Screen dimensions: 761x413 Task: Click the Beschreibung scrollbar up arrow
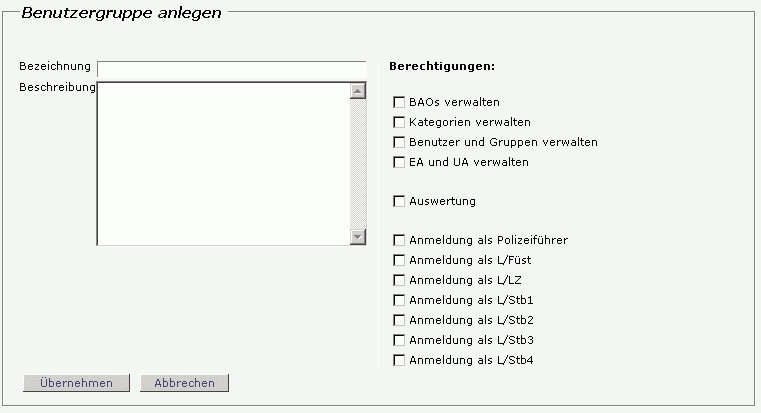[358, 90]
